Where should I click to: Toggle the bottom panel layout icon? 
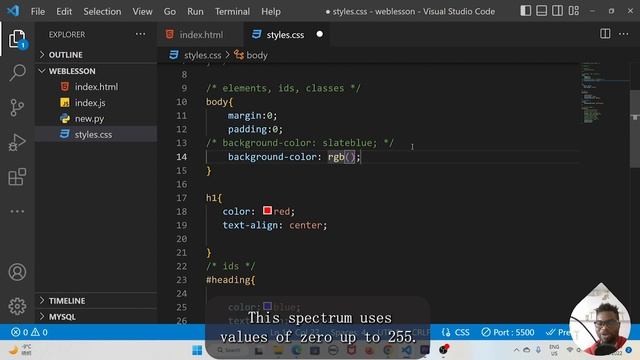(x=541, y=11)
